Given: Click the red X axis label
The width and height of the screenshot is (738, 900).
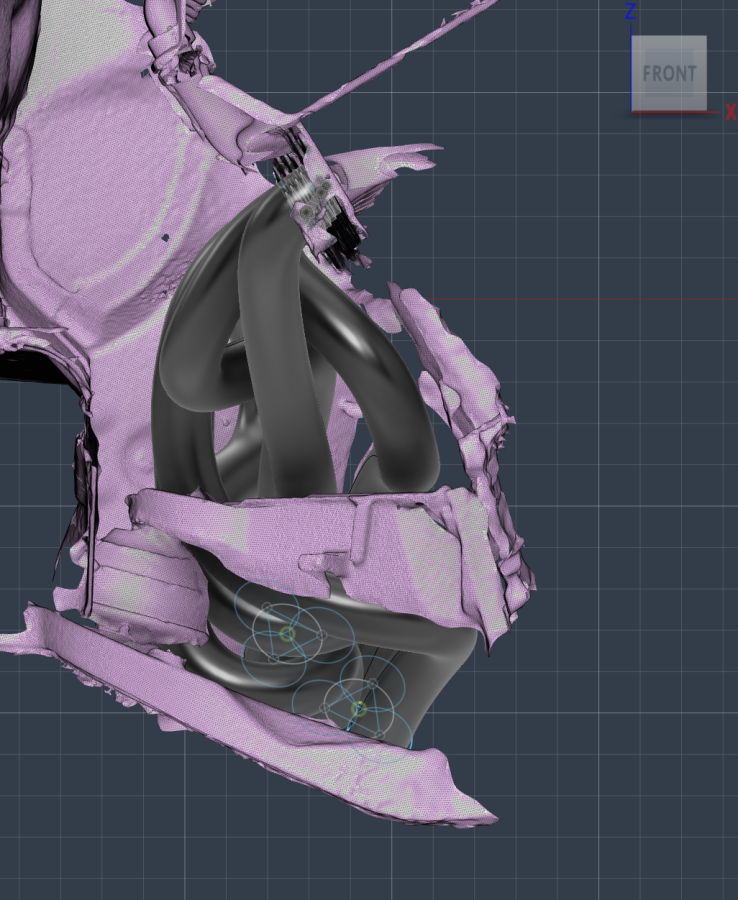Looking at the screenshot, I should (x=730, y=113).
